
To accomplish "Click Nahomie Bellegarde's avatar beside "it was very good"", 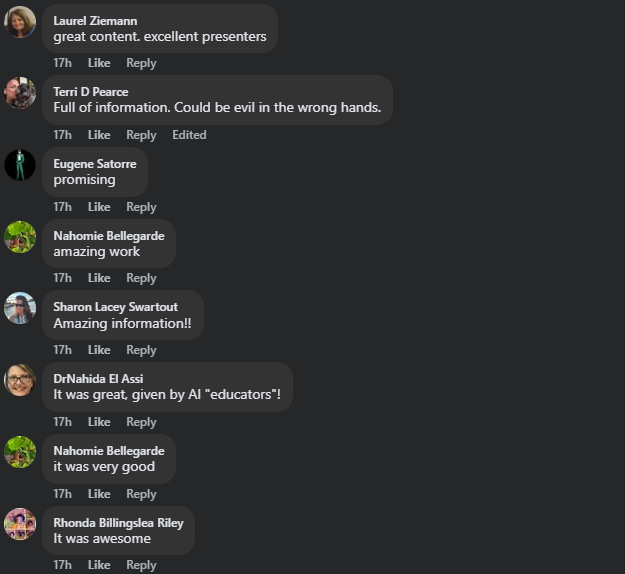I will coord(20,452).
